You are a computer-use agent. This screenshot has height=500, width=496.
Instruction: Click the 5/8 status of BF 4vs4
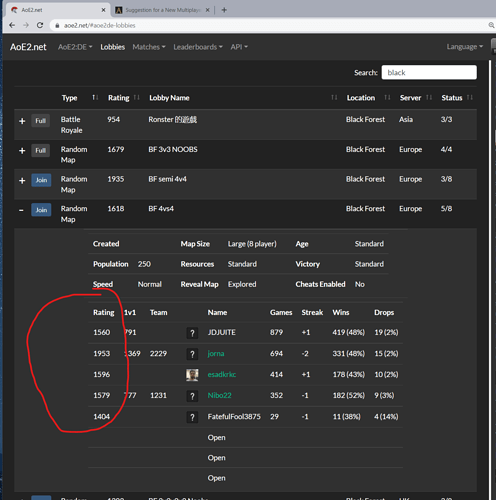coord(446,209)
